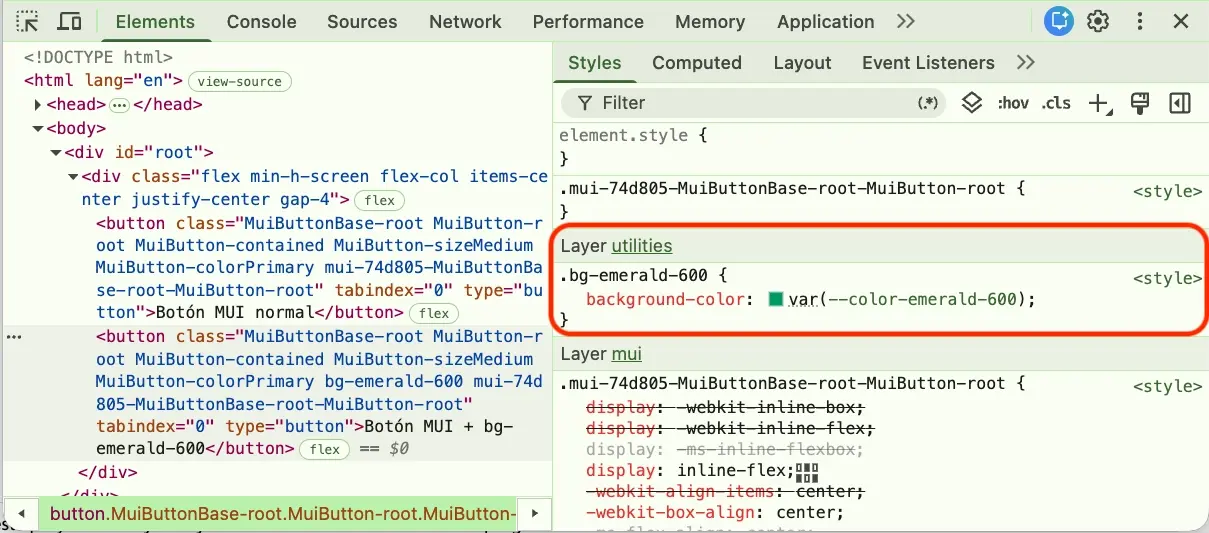Click the view-source badge
This screenshot has height=533, width=1209.
coord(240,81)
